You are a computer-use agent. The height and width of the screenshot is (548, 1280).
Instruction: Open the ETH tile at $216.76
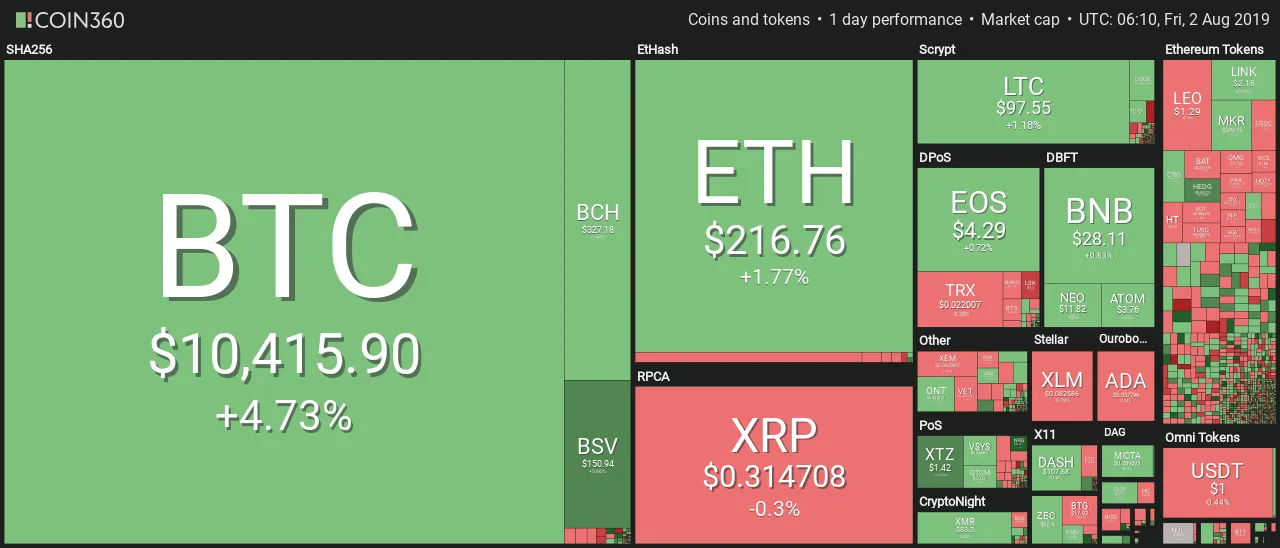click(774, 205)
